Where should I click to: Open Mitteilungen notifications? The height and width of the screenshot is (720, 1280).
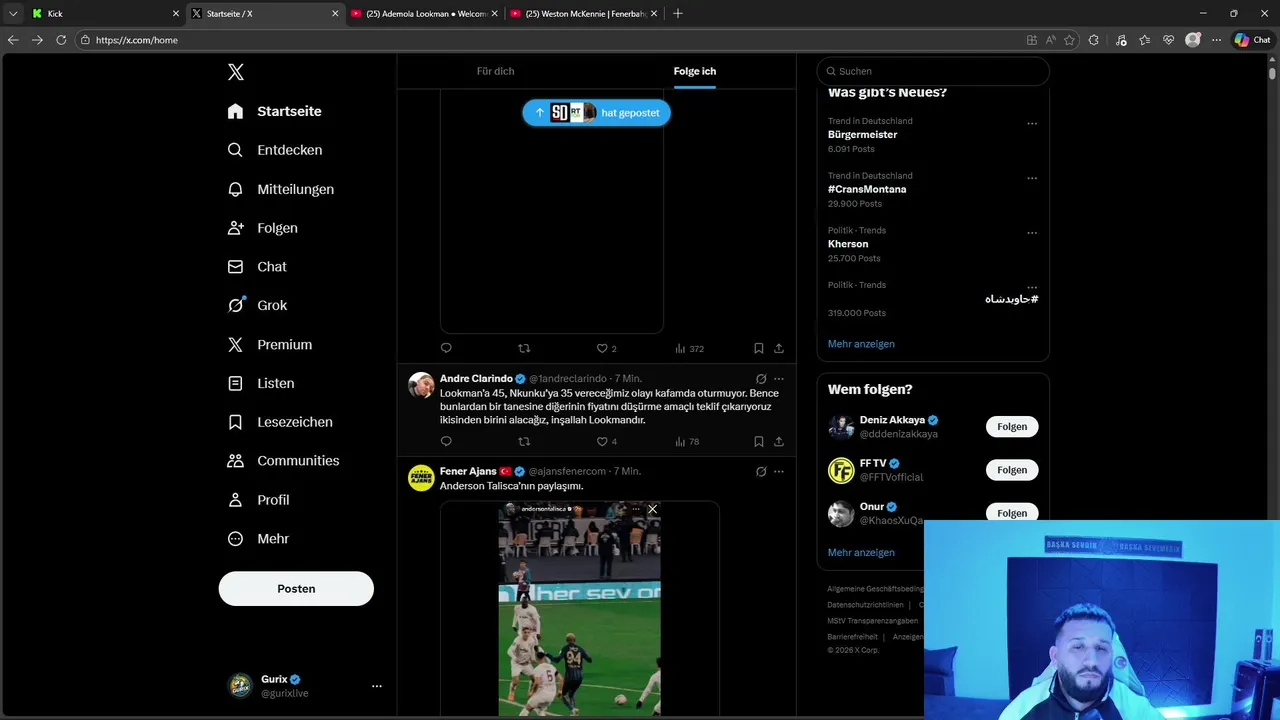281,189
